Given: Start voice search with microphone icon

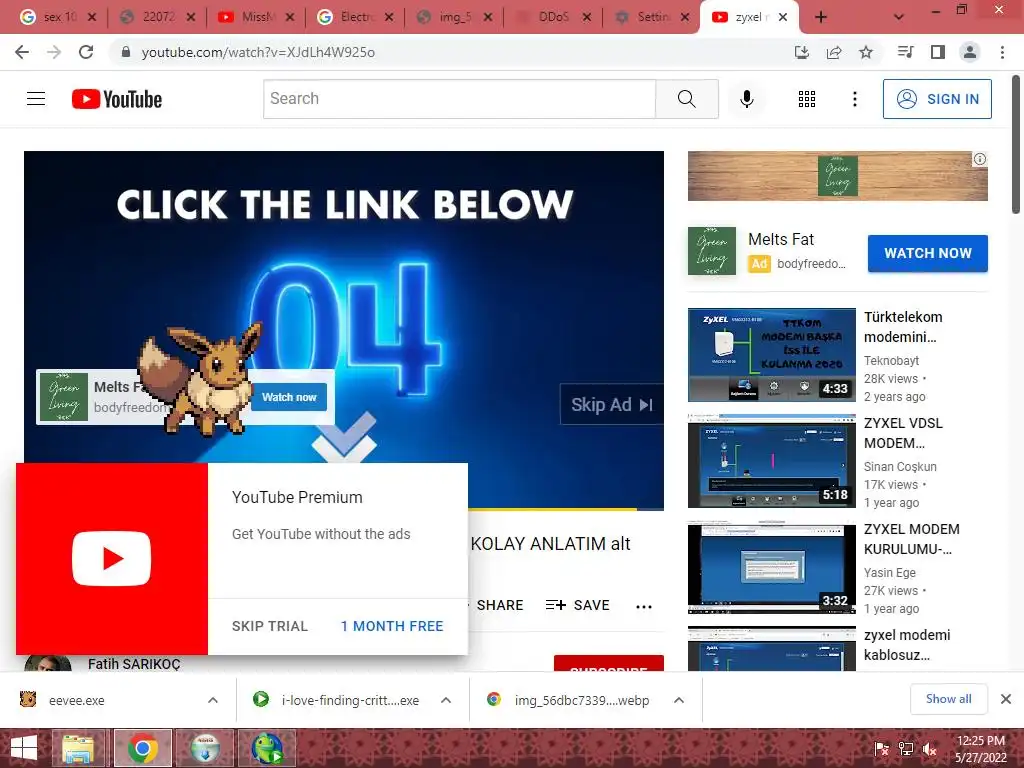Looking at the screenshot, I should click(746, 99).
